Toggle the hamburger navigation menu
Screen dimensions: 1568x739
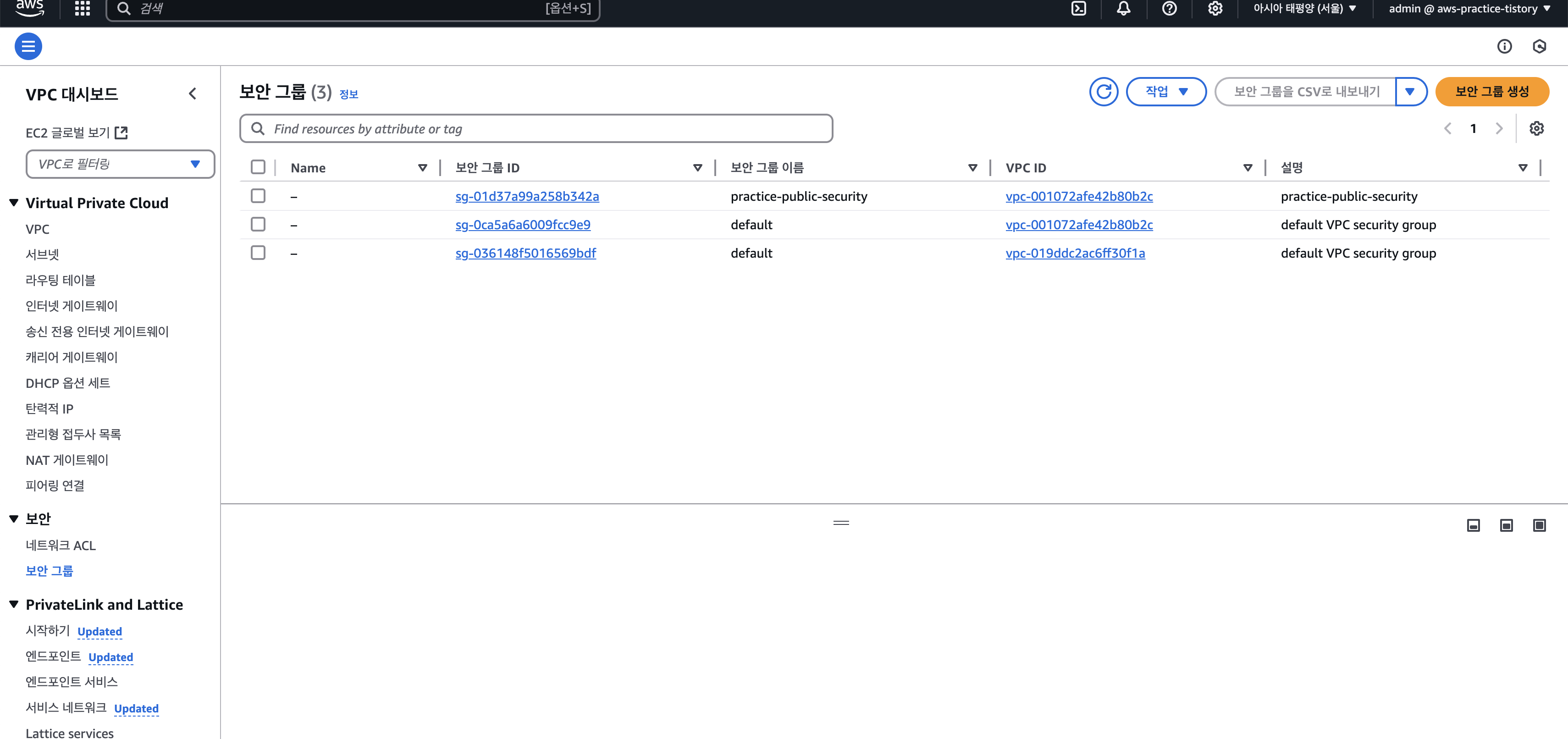point(28,46)
